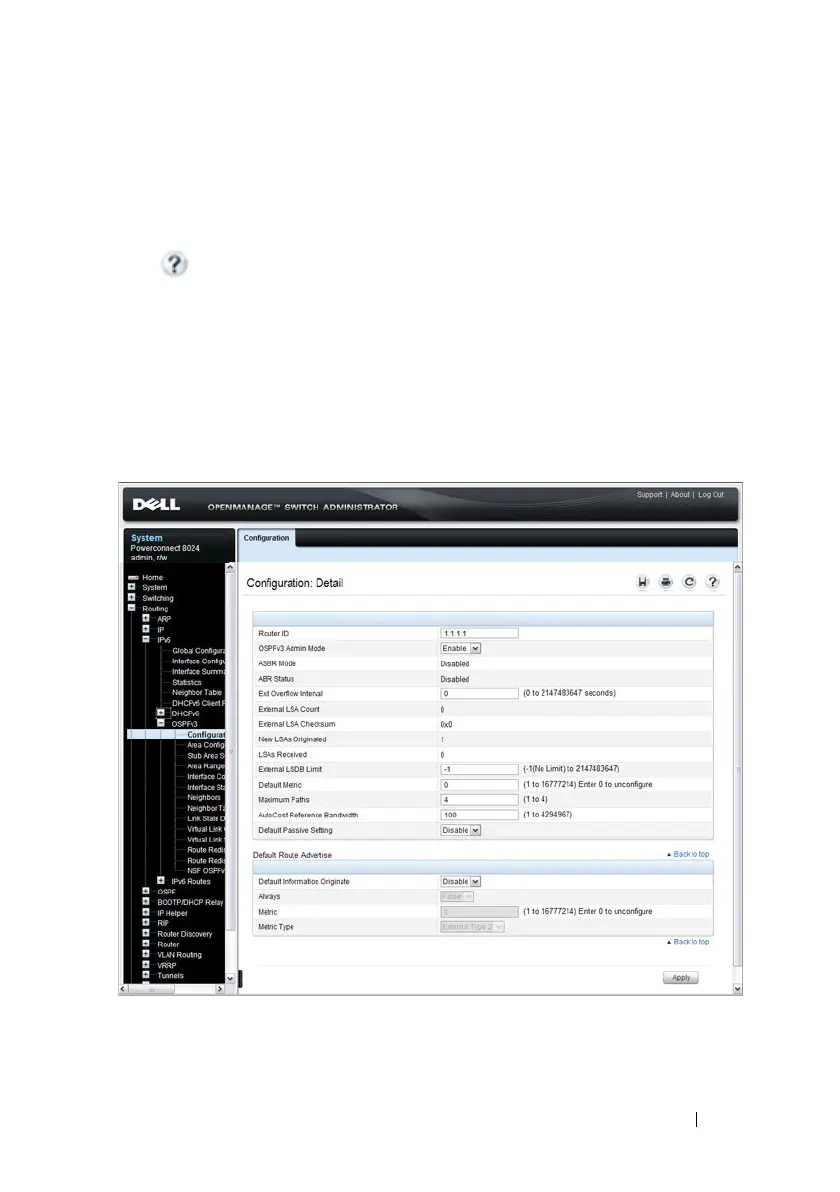Click the Exit Overflow Interval field
The image size is (840, 1192).
[480, 694]
